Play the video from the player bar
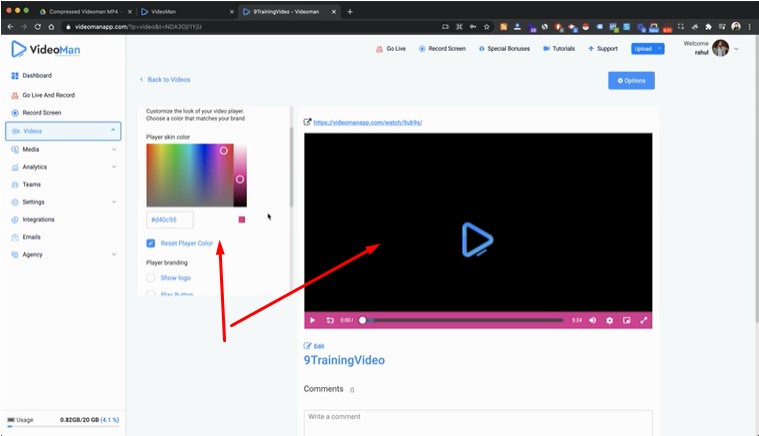This screenshot has height=436, width=759. (x=313, y=320)
